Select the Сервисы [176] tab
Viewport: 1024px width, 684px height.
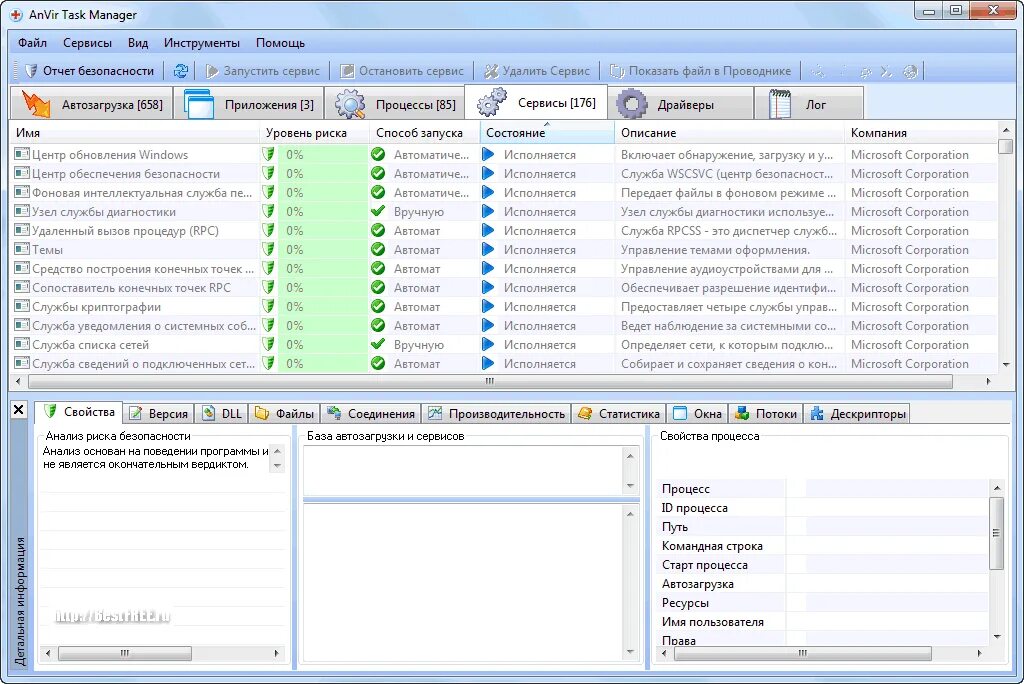(x=536, y=103)
